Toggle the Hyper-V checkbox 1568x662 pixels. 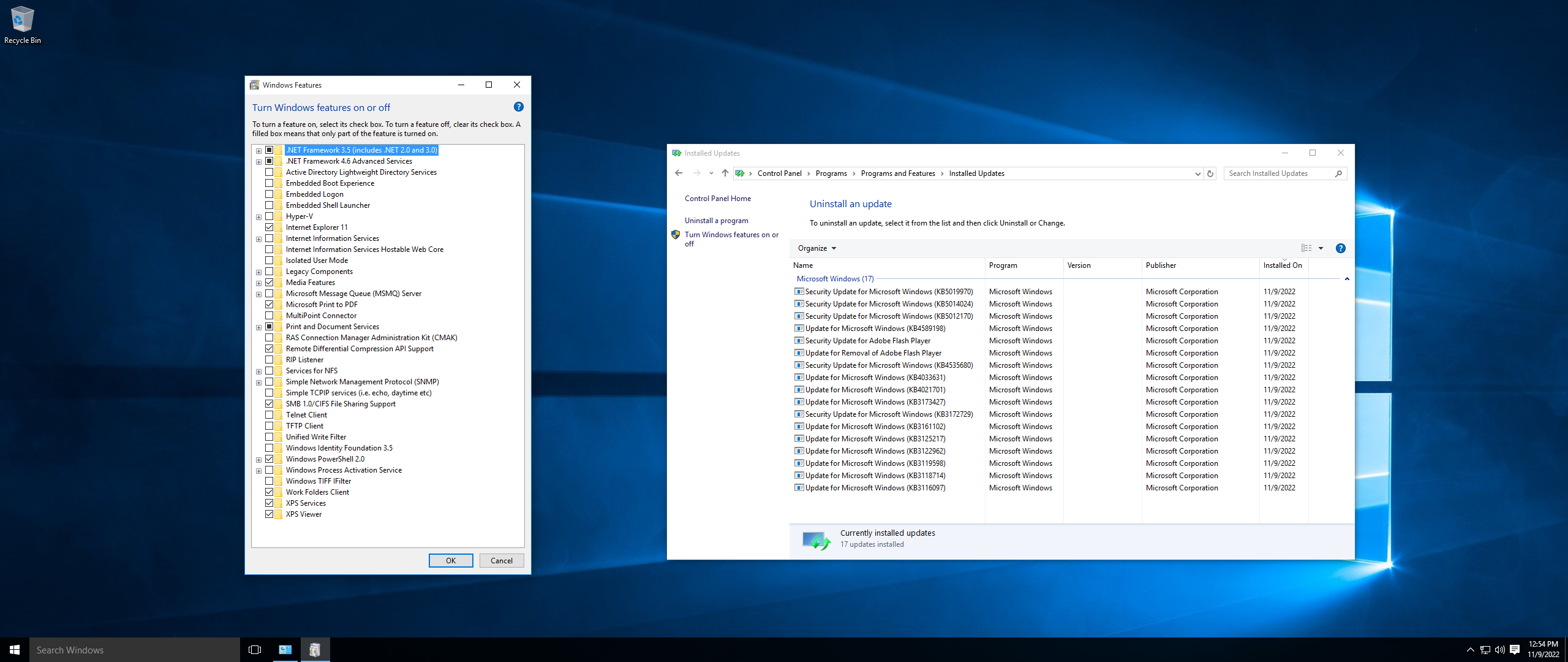269,216
